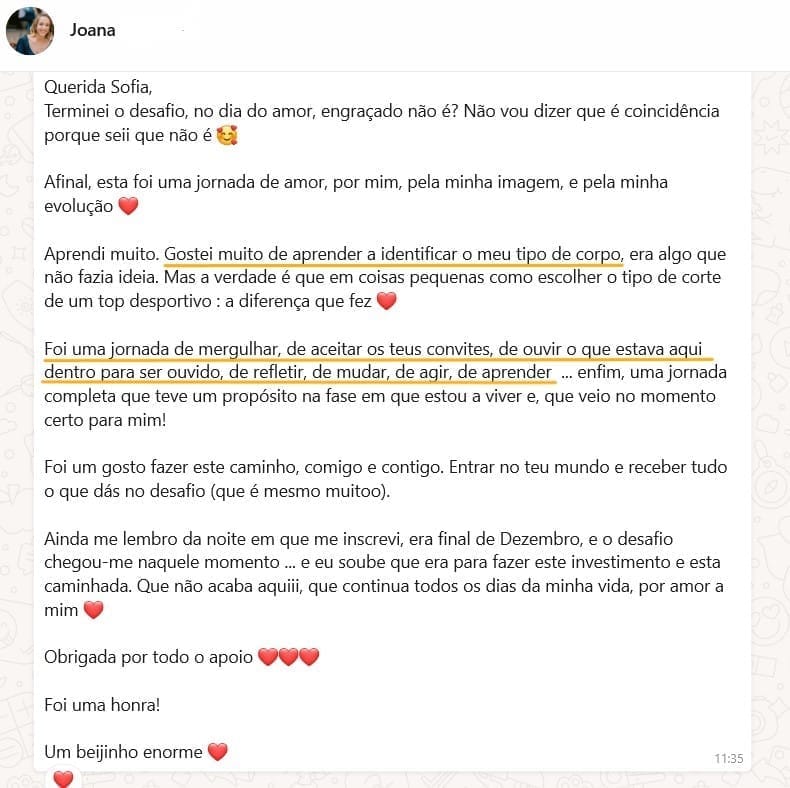This screenshot has height=788, width=790.
Task: Click the middle heart after 'todo o apoio'
Action: tap(288, 657)
